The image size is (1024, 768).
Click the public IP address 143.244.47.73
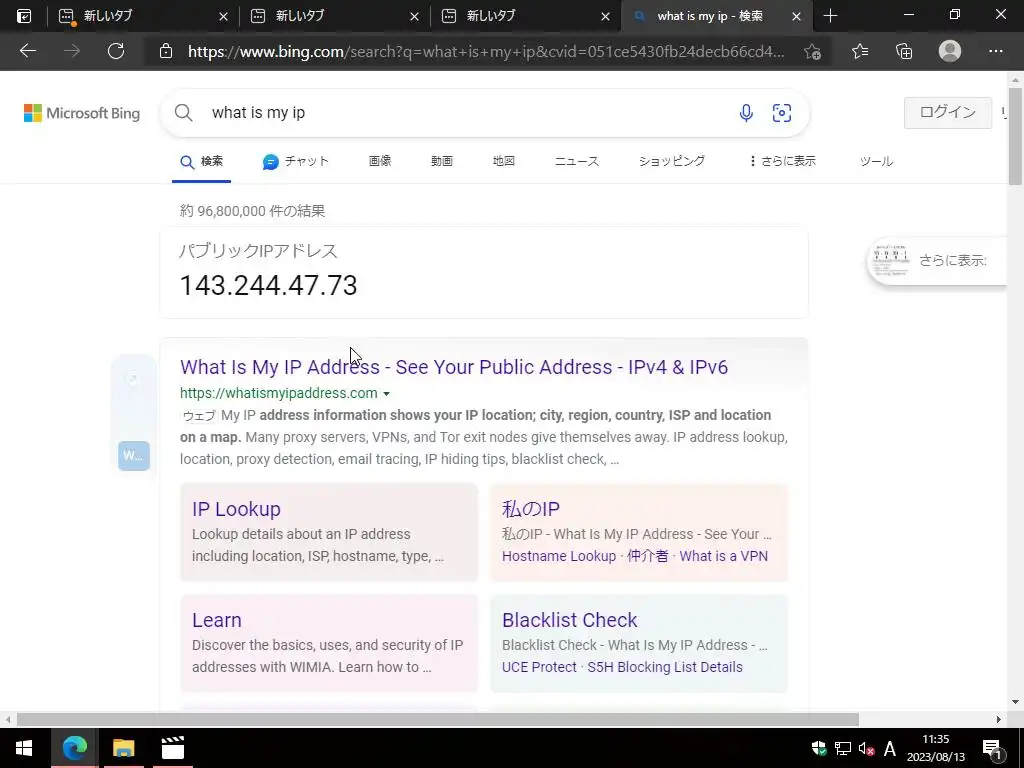point(268,285)
